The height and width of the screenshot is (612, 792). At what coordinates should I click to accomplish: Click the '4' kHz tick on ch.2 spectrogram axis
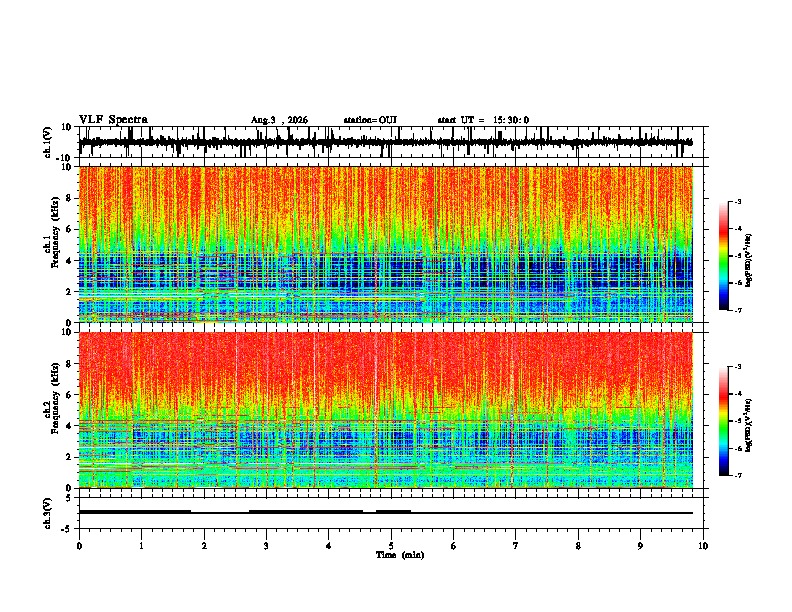pyautogui.click(x=69, y=426)
